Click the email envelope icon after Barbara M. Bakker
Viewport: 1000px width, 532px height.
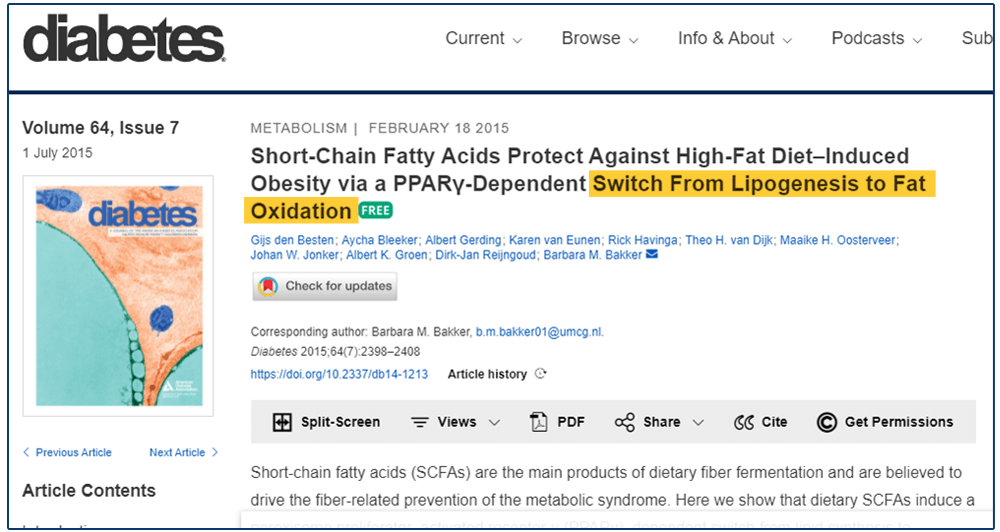(x=652, y=255)
